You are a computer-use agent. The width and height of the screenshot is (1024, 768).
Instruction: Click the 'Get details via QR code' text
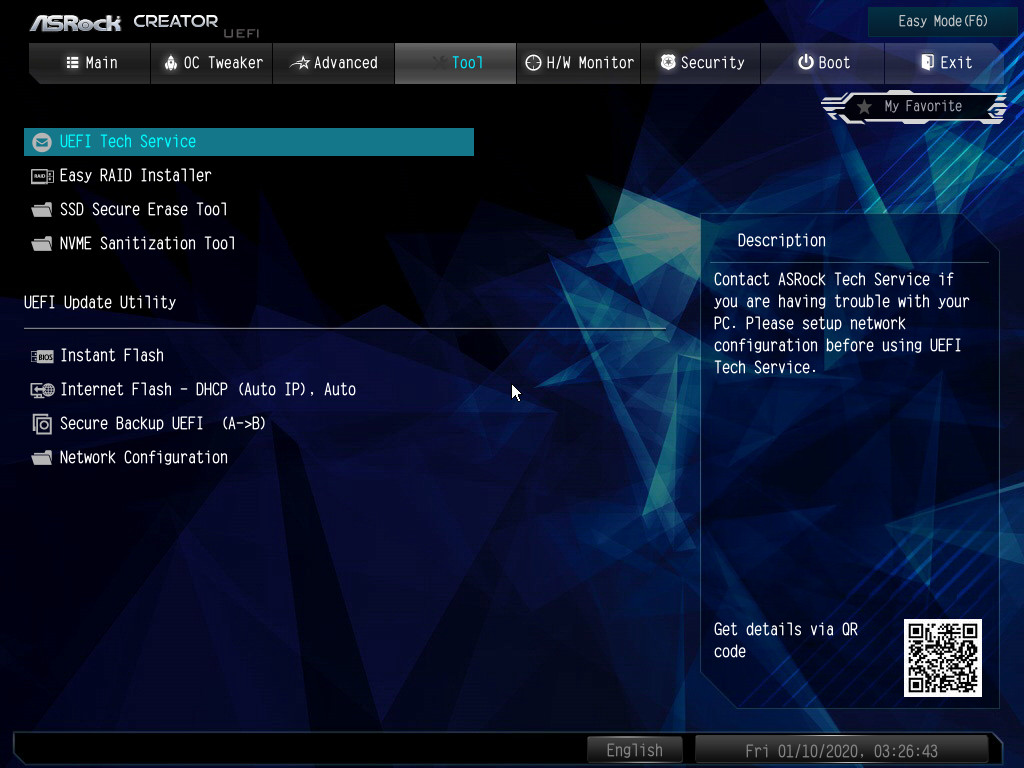[786, 641]
